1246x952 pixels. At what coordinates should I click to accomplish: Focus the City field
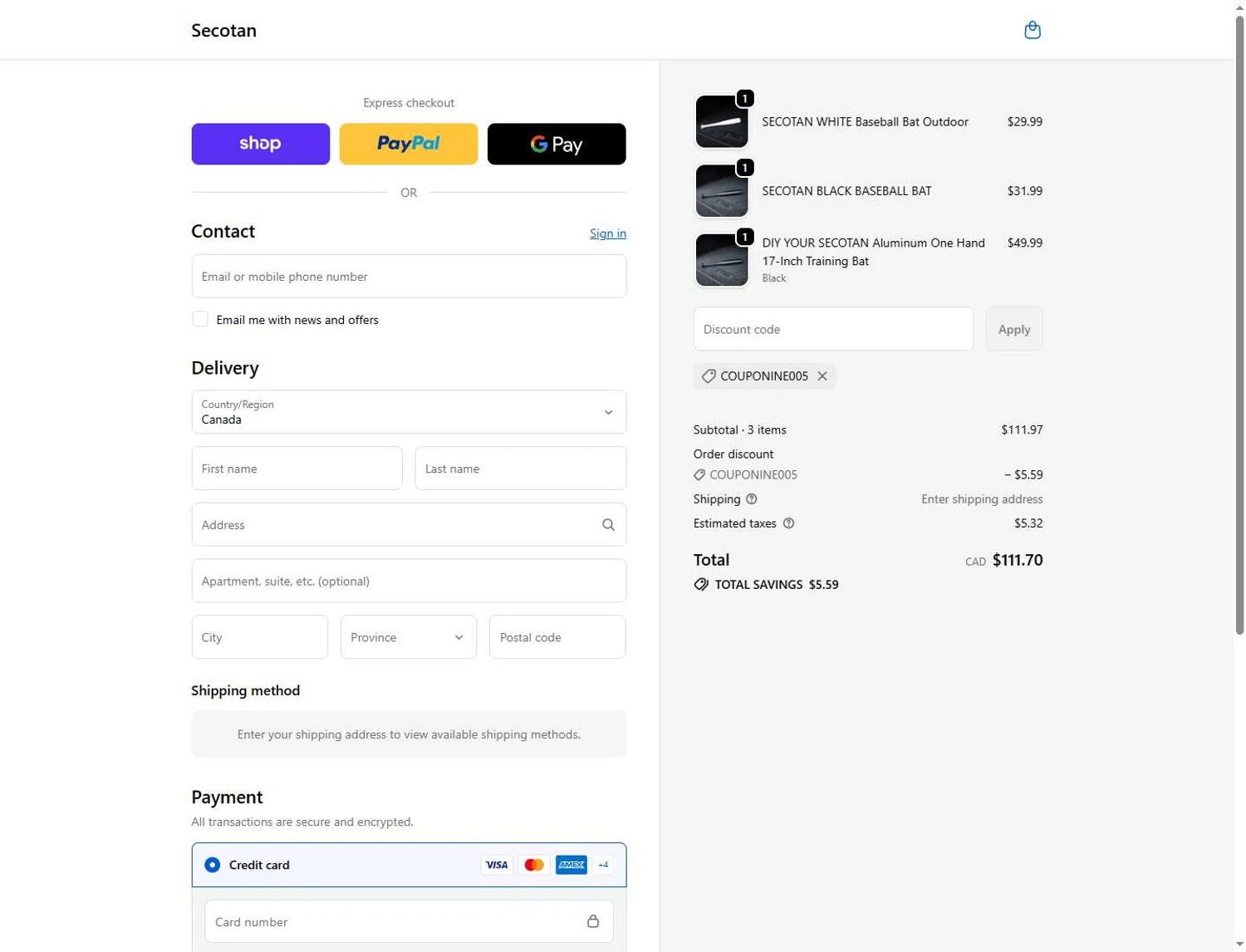point(260,637)
